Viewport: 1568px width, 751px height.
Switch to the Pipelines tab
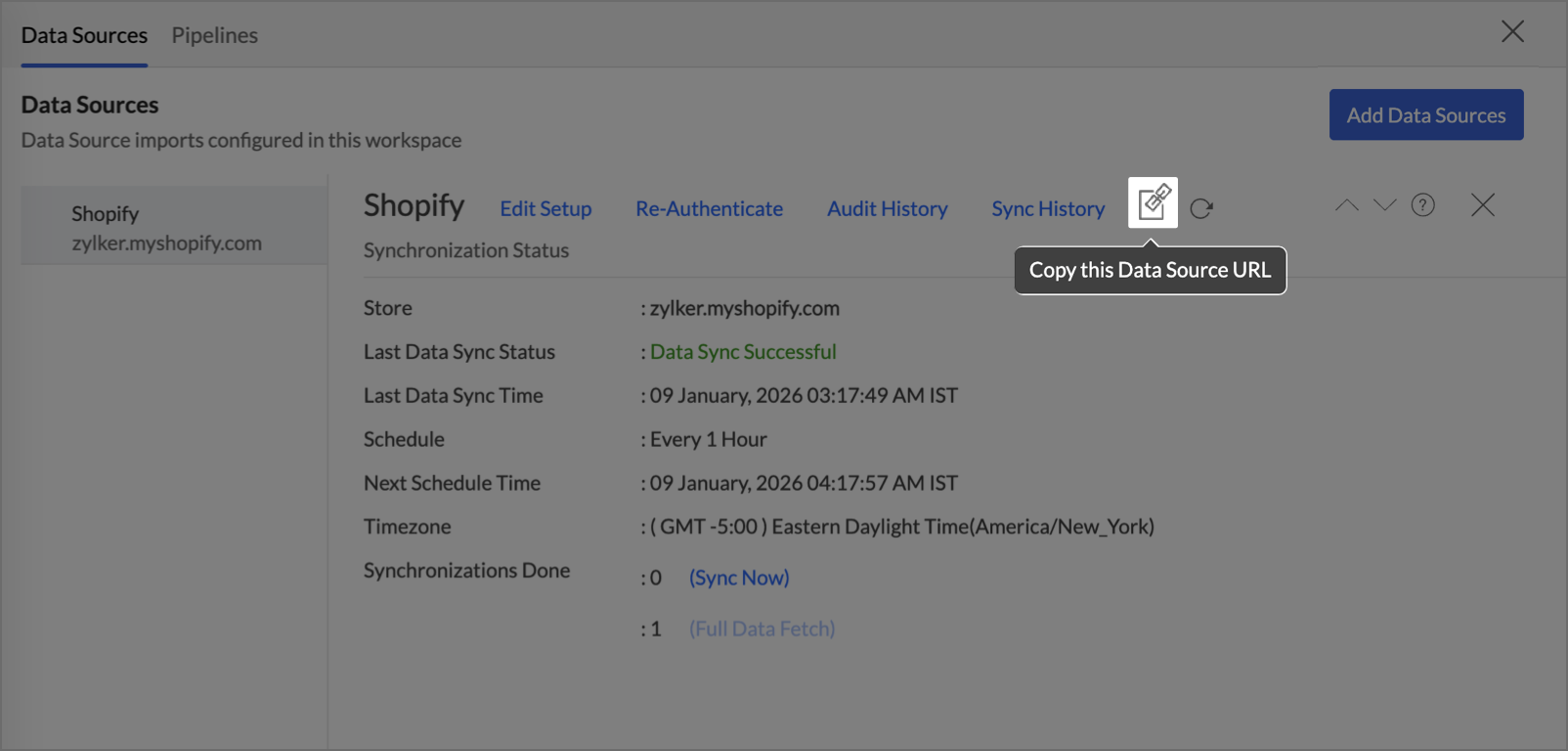214,35
